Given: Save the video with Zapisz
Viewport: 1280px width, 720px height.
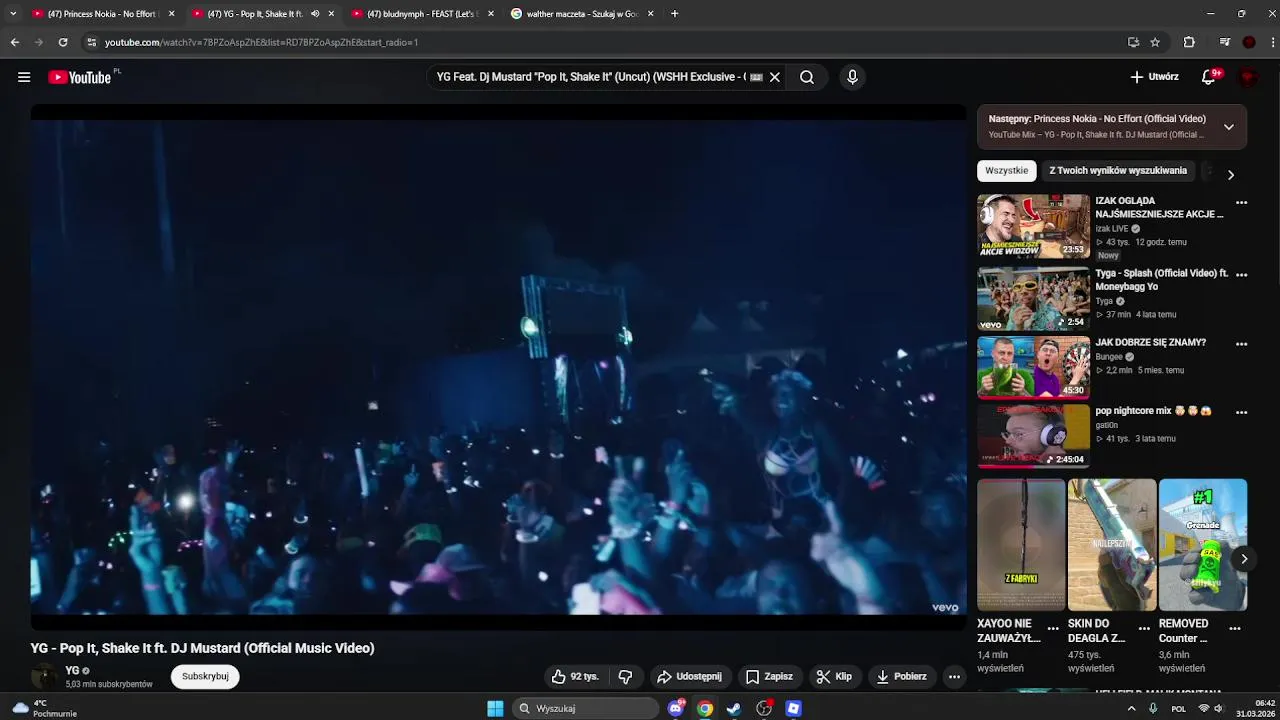Looking at the screenshot, I should [x=769, y=677].
